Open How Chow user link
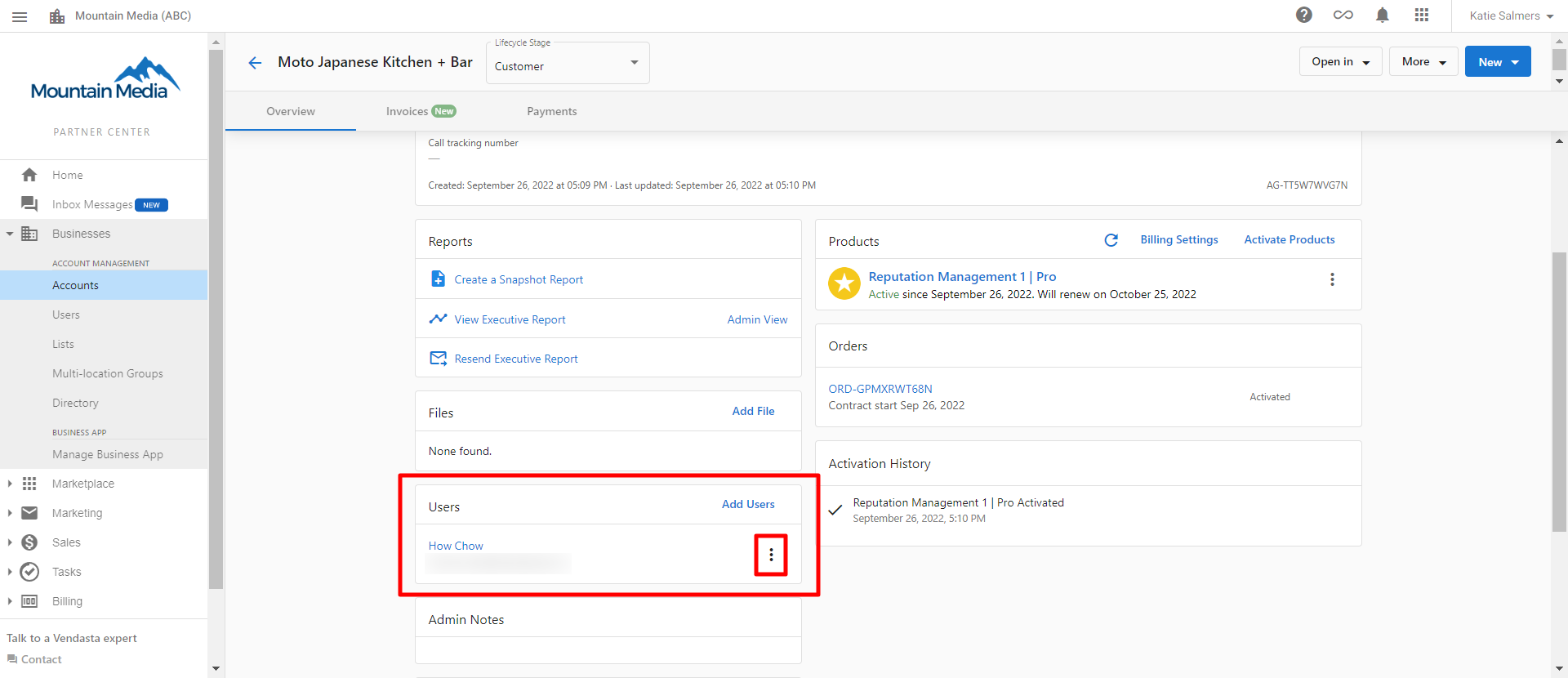This screenshot has height=678, width=1568. coord(456,546)
